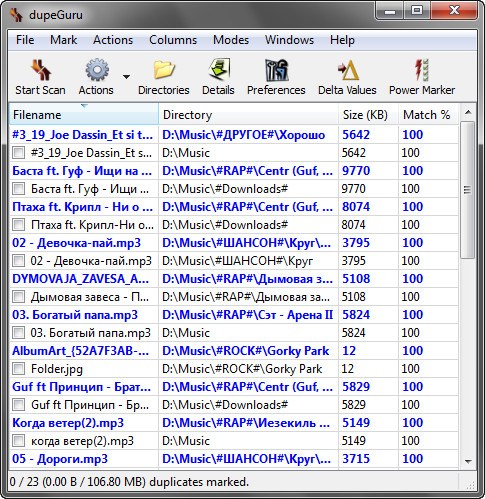Open the Mark menu
Screen dimensions: 485x499
pyautogui.click(x=63, y=40)
